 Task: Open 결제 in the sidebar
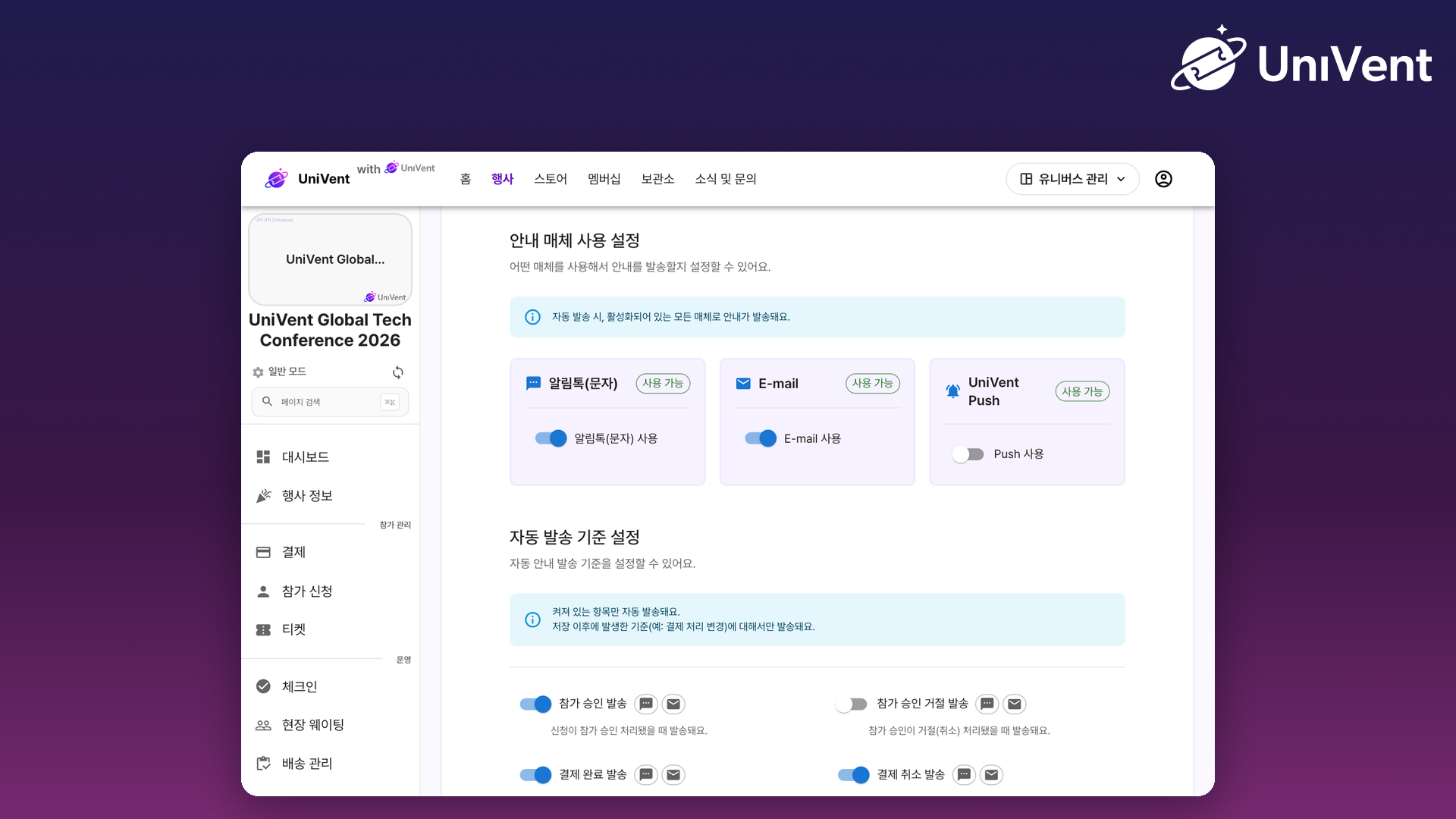331,552
